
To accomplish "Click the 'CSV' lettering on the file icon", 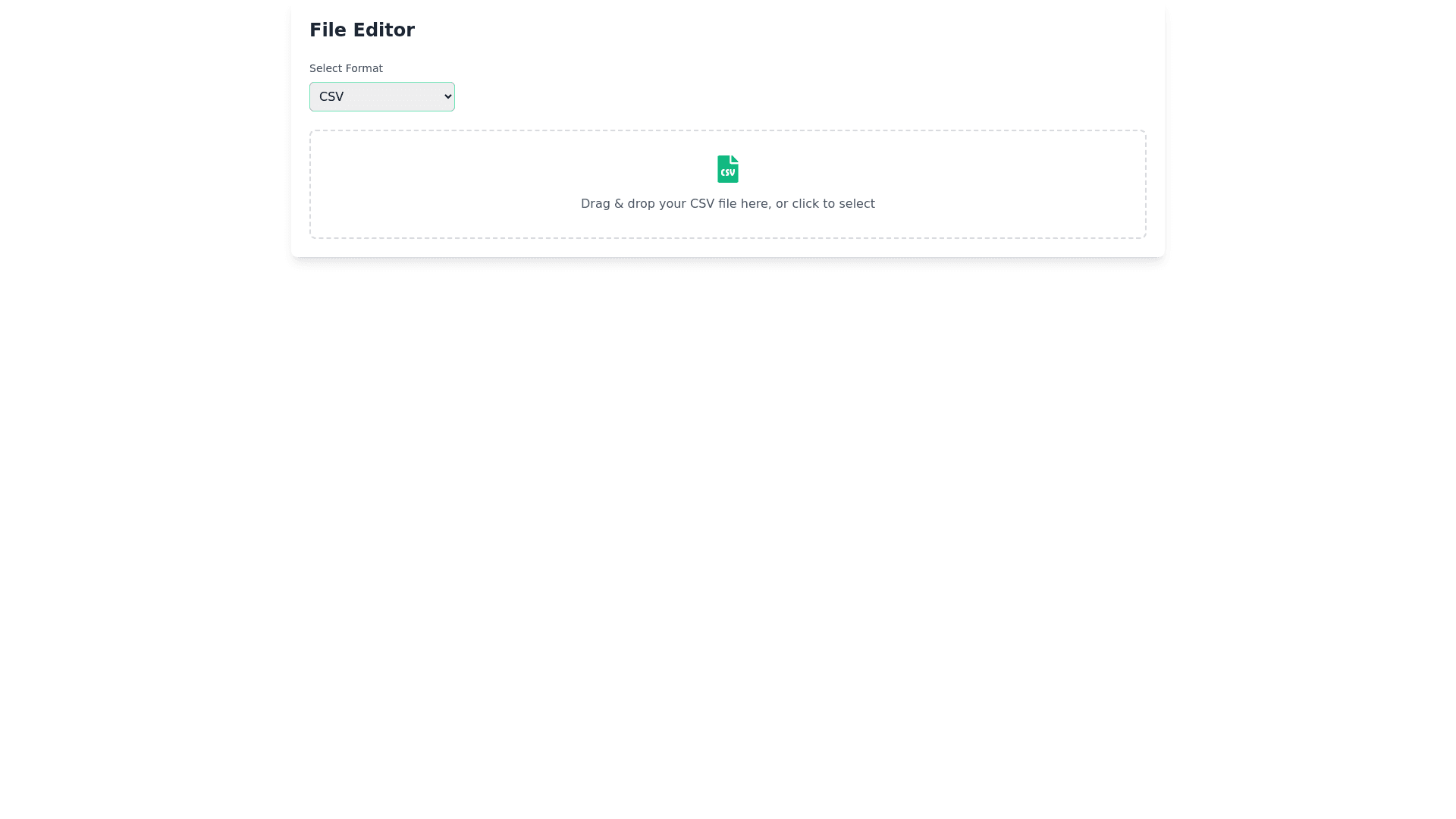I will [727, 173].
